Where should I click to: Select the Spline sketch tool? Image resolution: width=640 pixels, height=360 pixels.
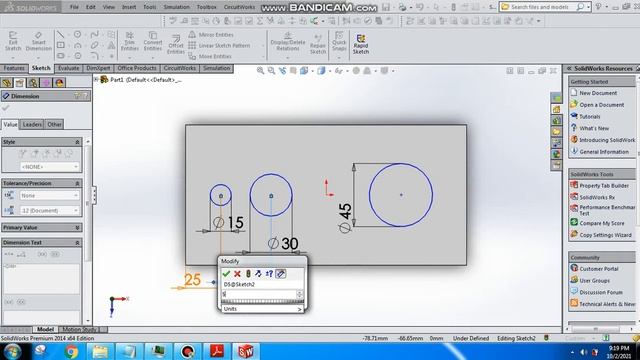pyautogui.click(x=94, y=34)
